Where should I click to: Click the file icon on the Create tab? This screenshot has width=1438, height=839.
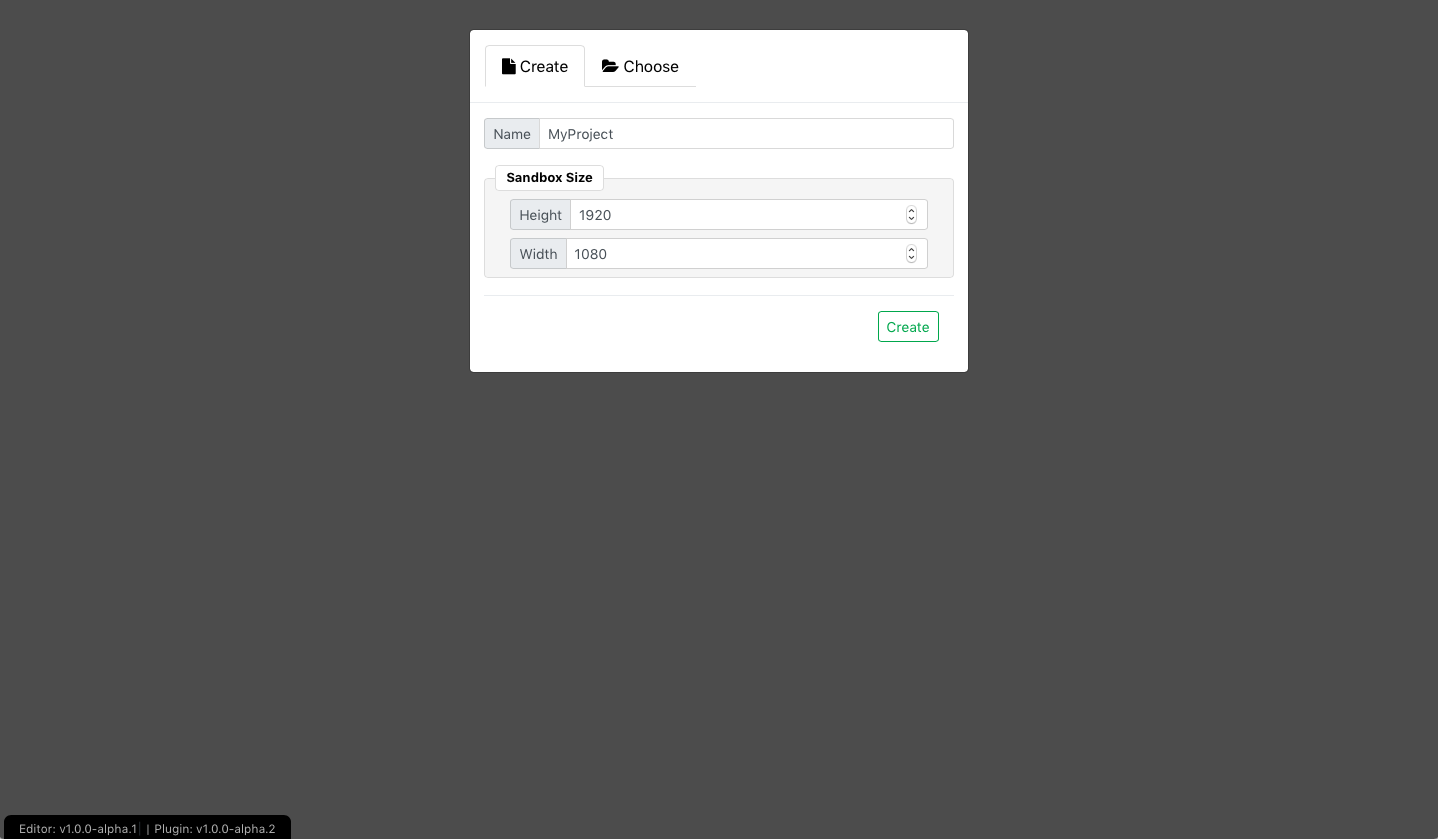tap(509, 66)
